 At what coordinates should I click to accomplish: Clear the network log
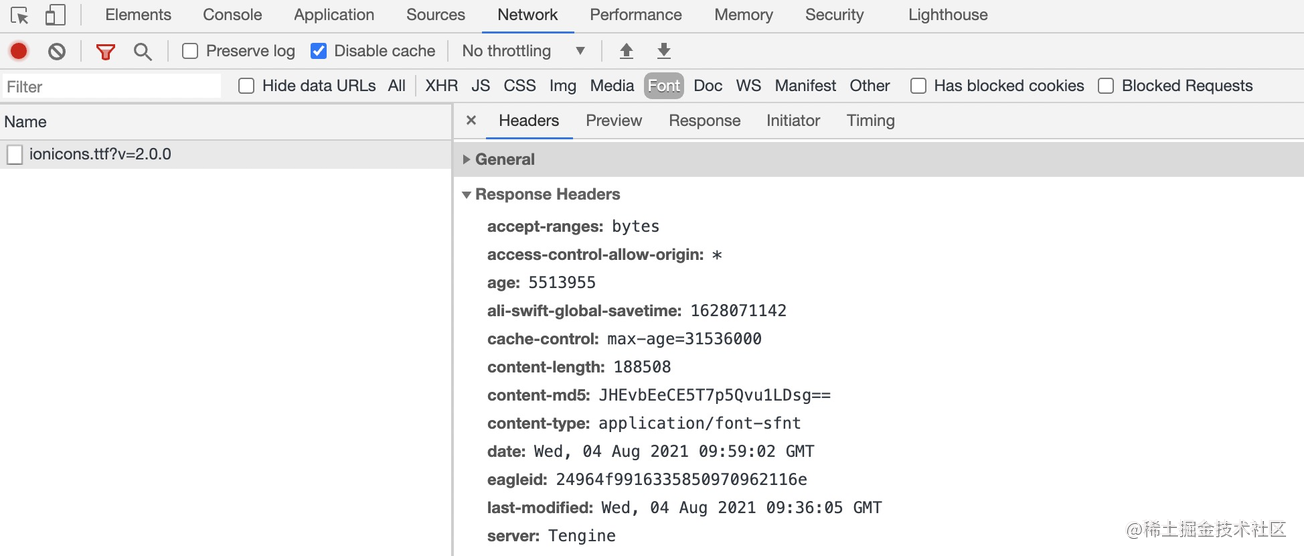click(x=57, y=51)
